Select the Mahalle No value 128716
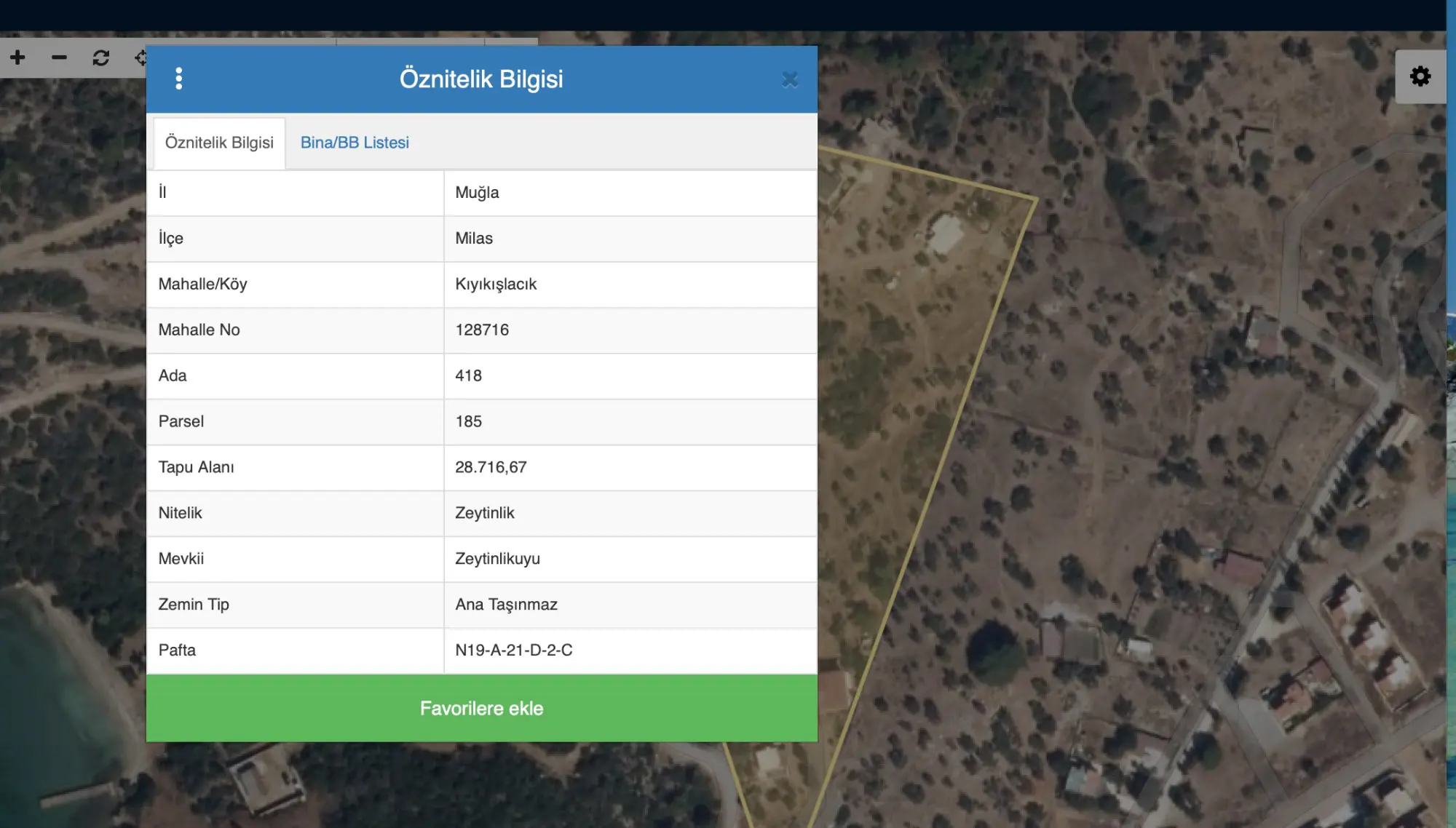The image size is (1456, 828). 482,330
